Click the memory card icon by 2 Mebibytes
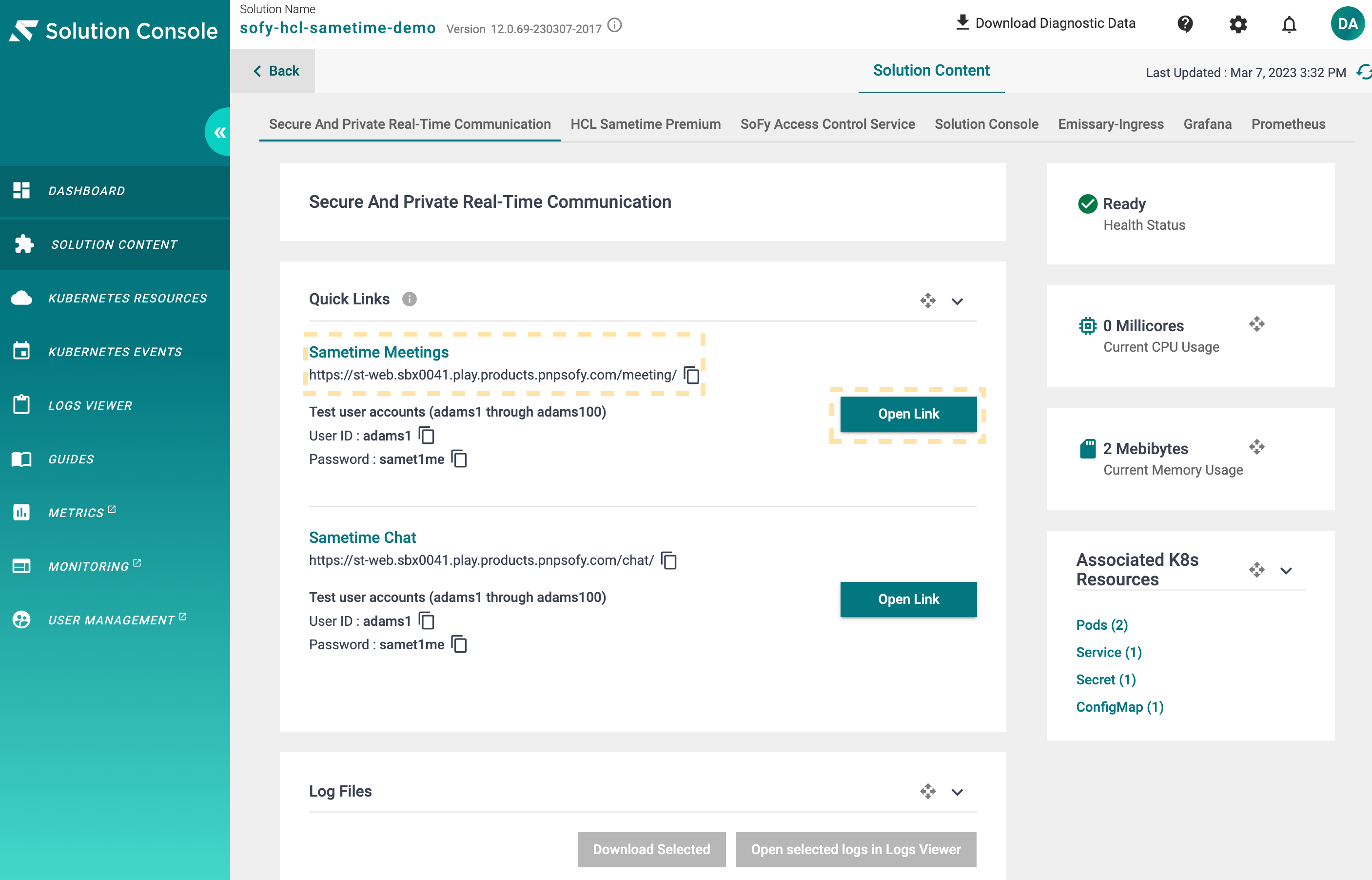The height and width of the screenshot is (880, 1372). click(x=1088, y=449)
